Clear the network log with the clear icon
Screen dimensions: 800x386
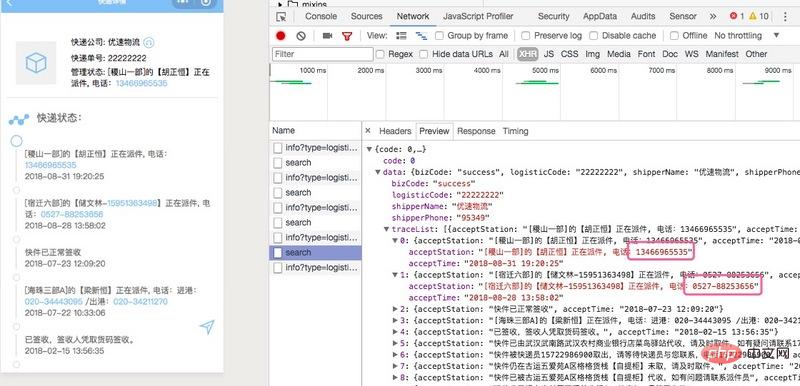(301, 36)
